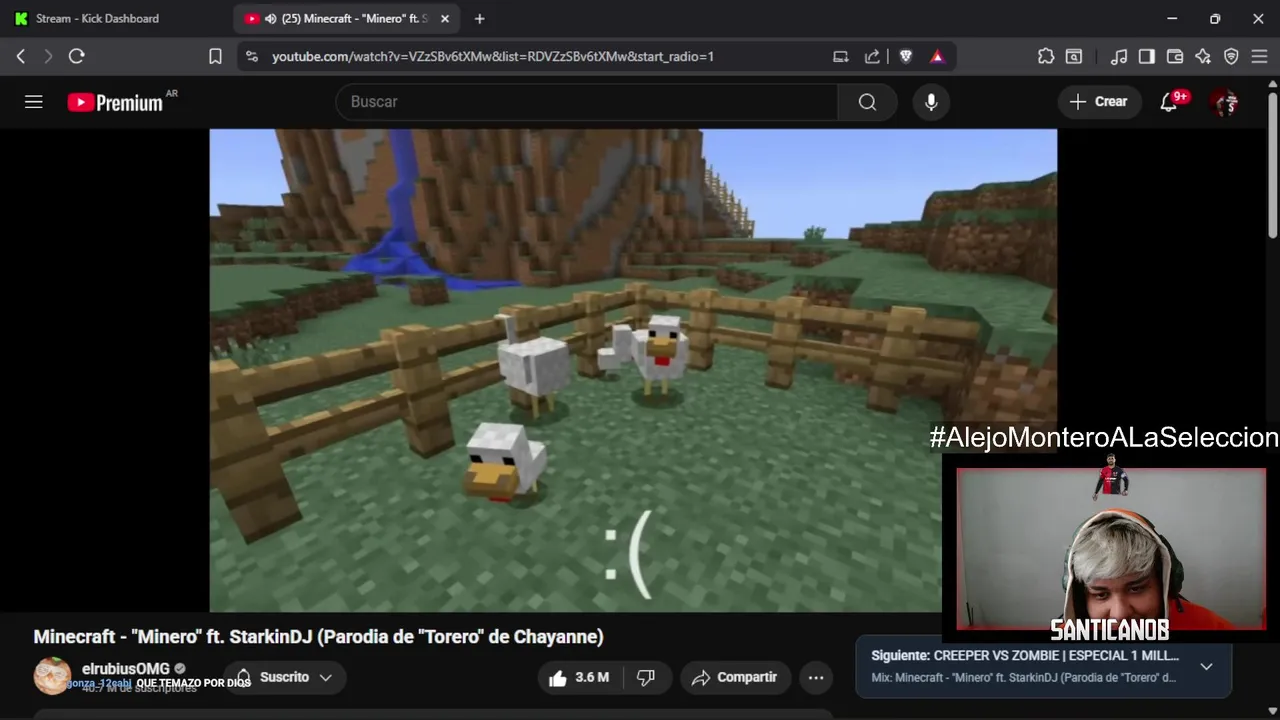The width and height of the screenshot is (1280, 720).
Task: Start voice search with microphone icon
Action: (x=931, y=102)
